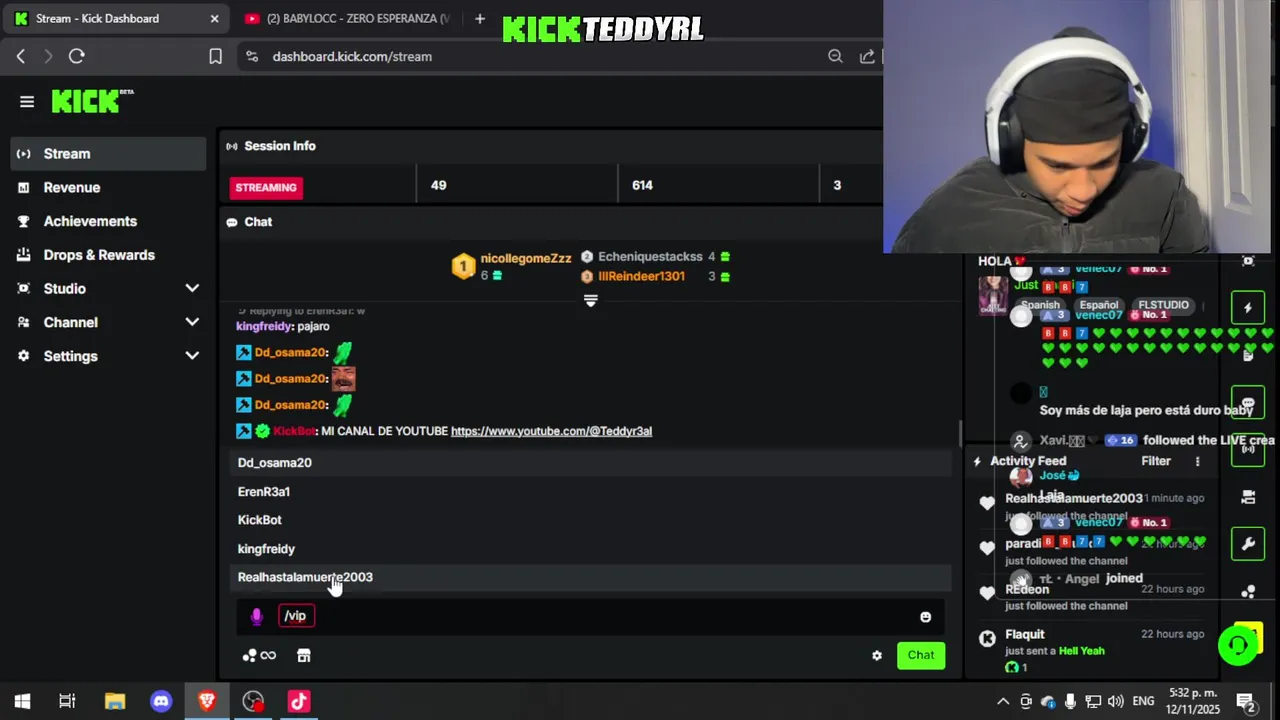
Task: Close the Stream - Kick Dashboard tab
Action: click(x=214, y=18)
